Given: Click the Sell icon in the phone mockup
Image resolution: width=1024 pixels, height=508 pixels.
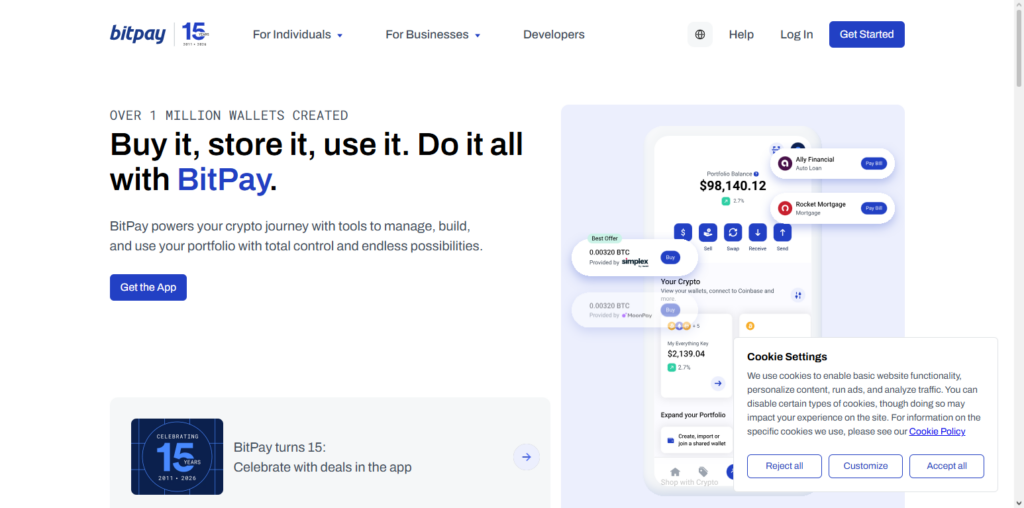Looking at the screenshot, I should (708, 232).
